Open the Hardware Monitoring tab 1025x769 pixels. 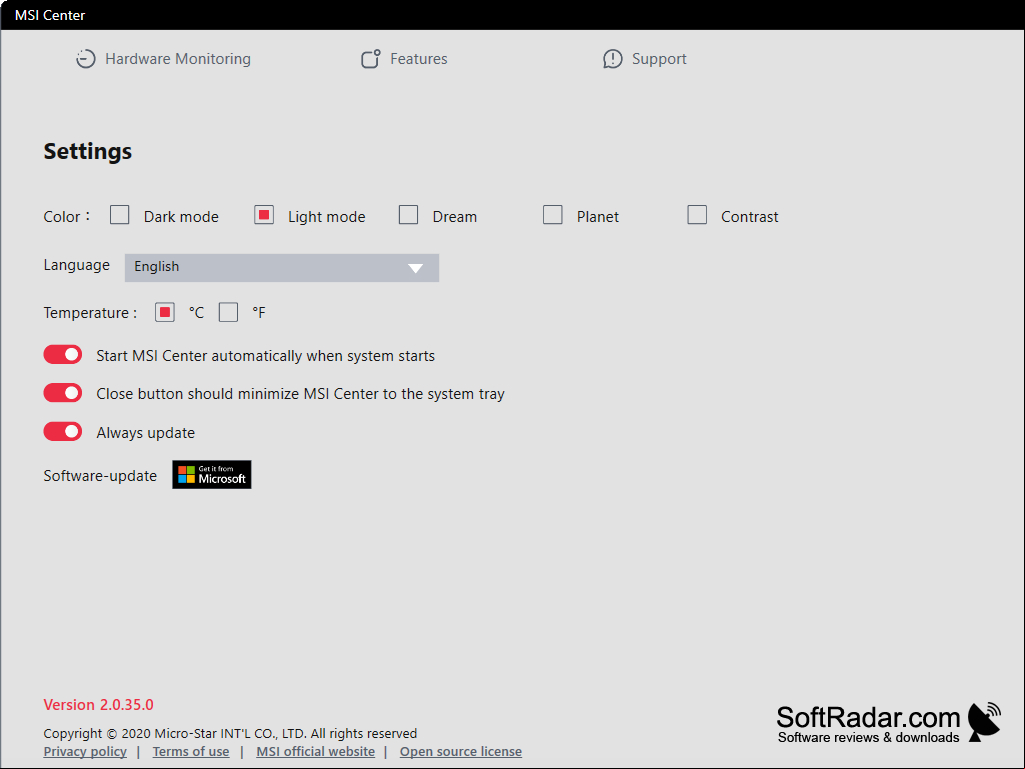[163, 59]
